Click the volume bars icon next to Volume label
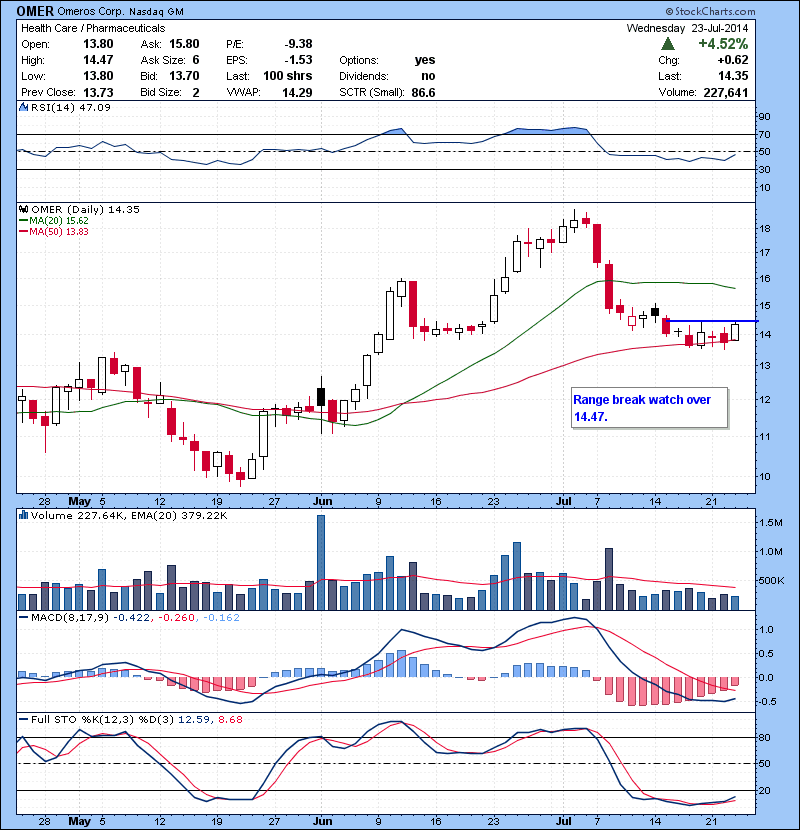 (23, 515)
